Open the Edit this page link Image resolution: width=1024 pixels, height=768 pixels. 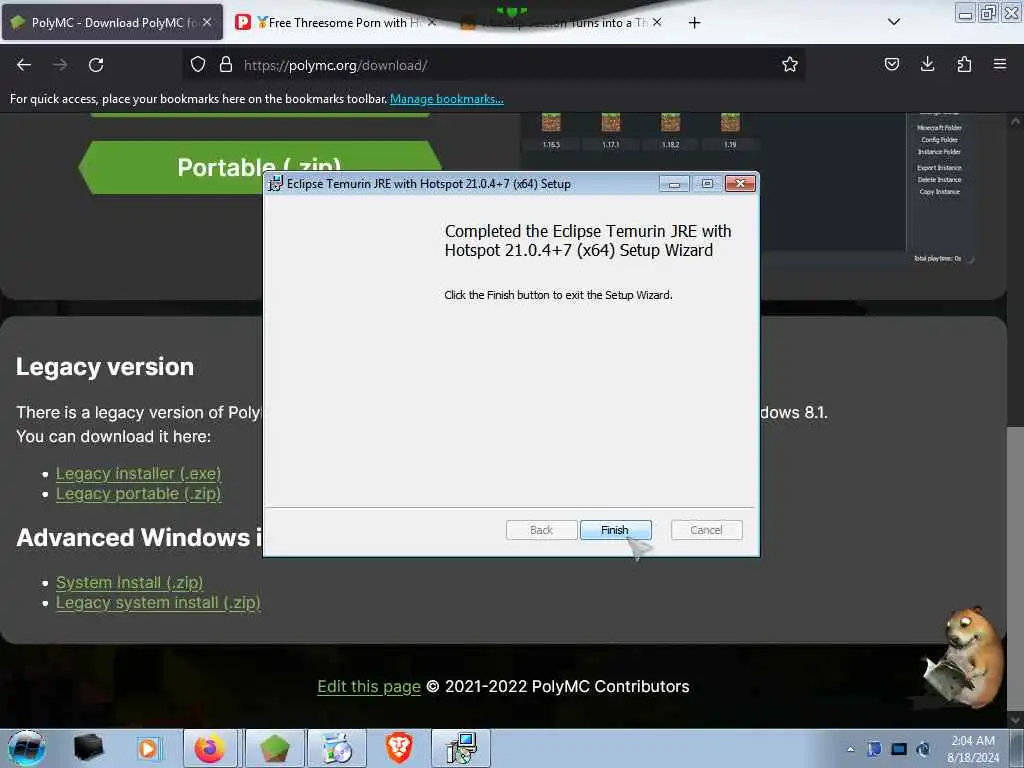tap(369, 687)
